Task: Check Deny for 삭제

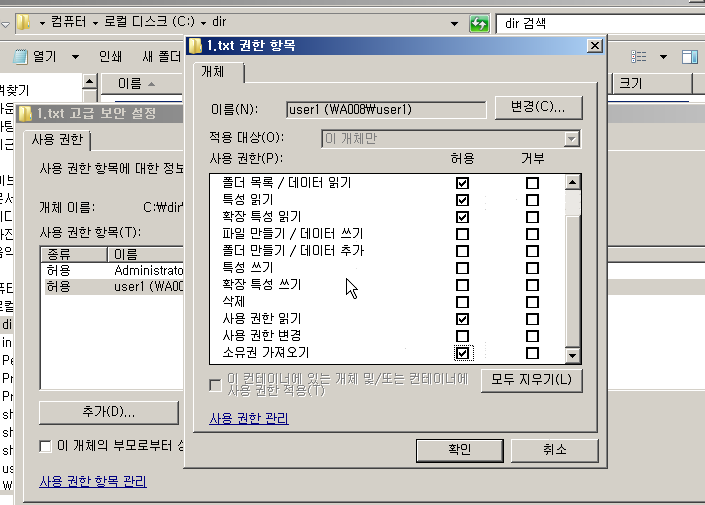Action: (532, 302)
